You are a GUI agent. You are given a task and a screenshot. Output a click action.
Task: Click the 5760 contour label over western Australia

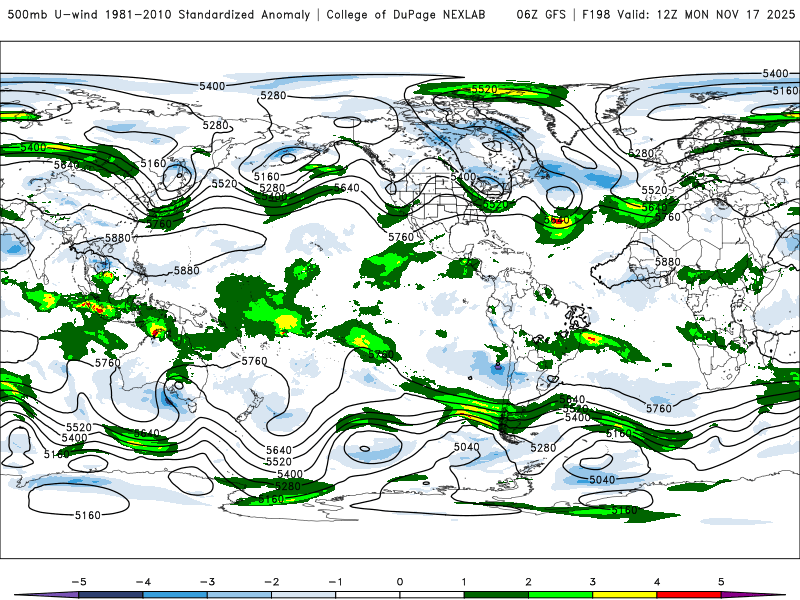pyautogui.click(x=108, y=363)
